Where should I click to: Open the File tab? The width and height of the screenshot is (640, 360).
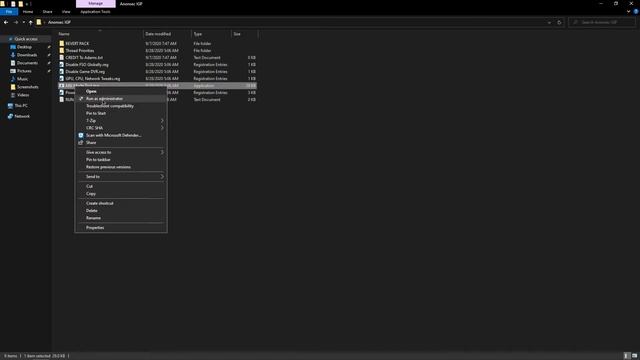click(x=9, y=12)
